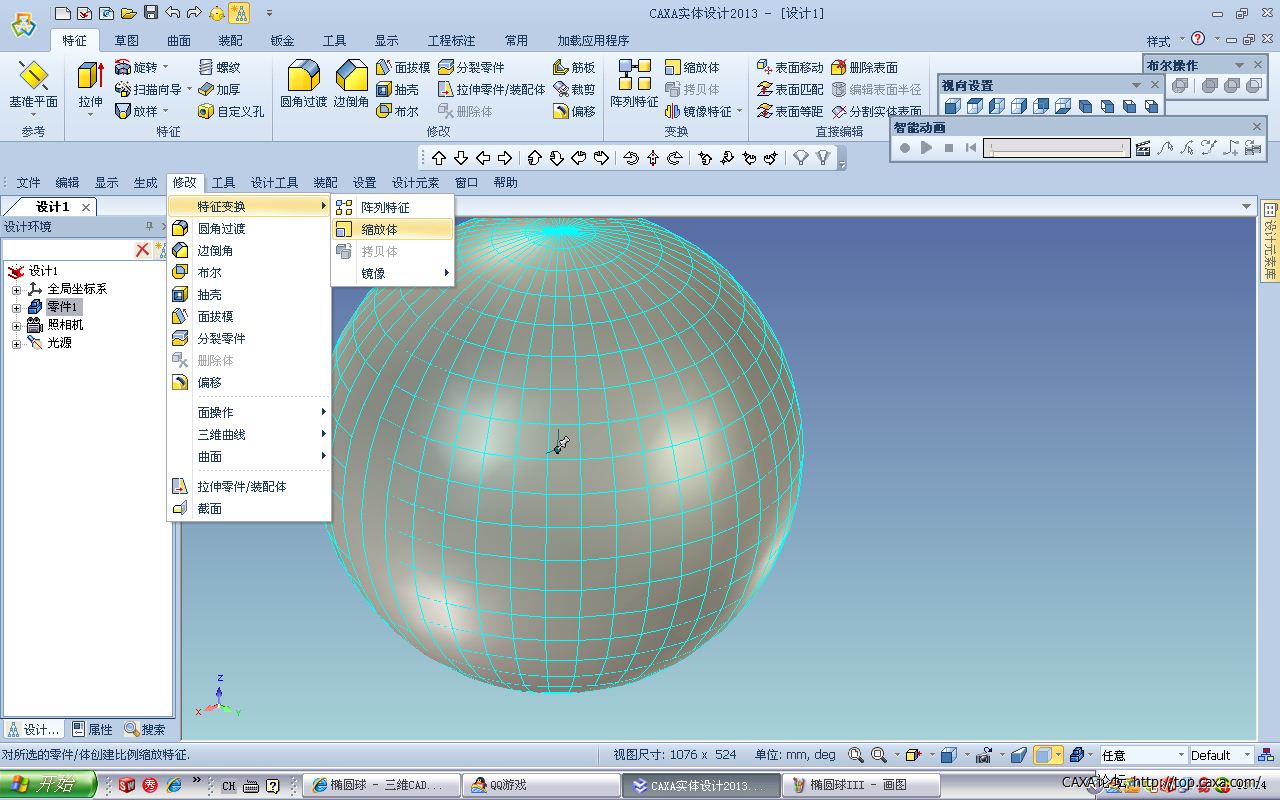Click the record button in 智能动画 panel
Image resolution: width=1280 pixels, height=800 pixels.
tap(905, 148)
